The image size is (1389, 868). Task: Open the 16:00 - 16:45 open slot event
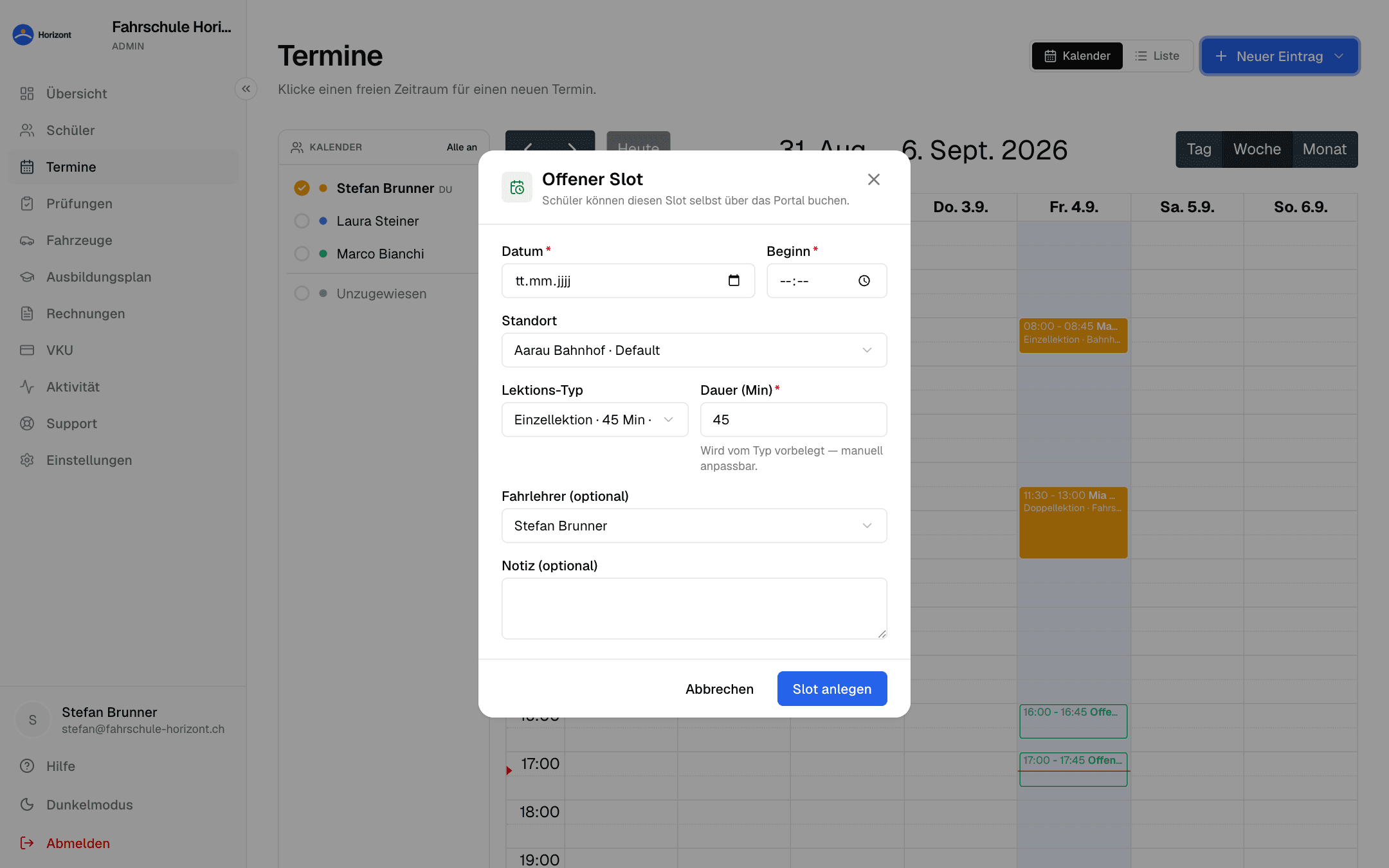1073,721
